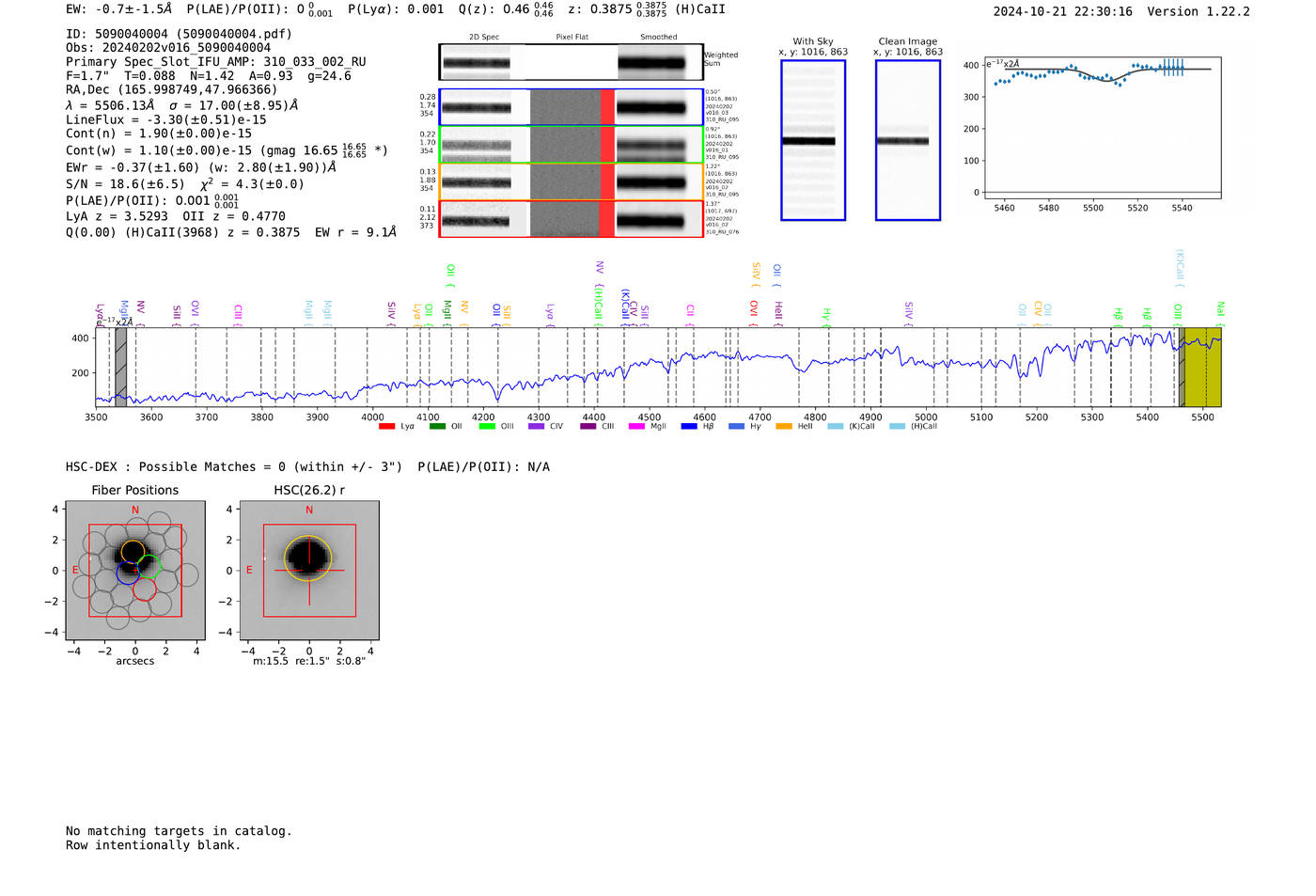Pick the HeII orange legend swatch
Image resolution: width=1316 pixels, height=896 pixels.
pyautogui.click(x=784, y=427)
